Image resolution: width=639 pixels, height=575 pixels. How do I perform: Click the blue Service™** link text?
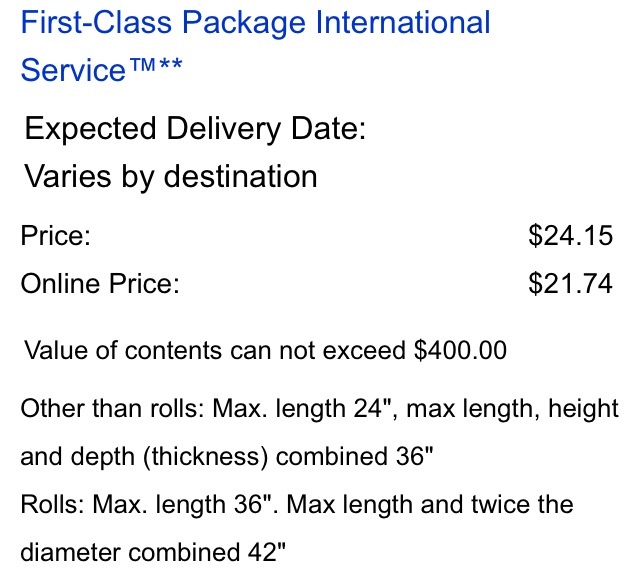tap(101, 70)
